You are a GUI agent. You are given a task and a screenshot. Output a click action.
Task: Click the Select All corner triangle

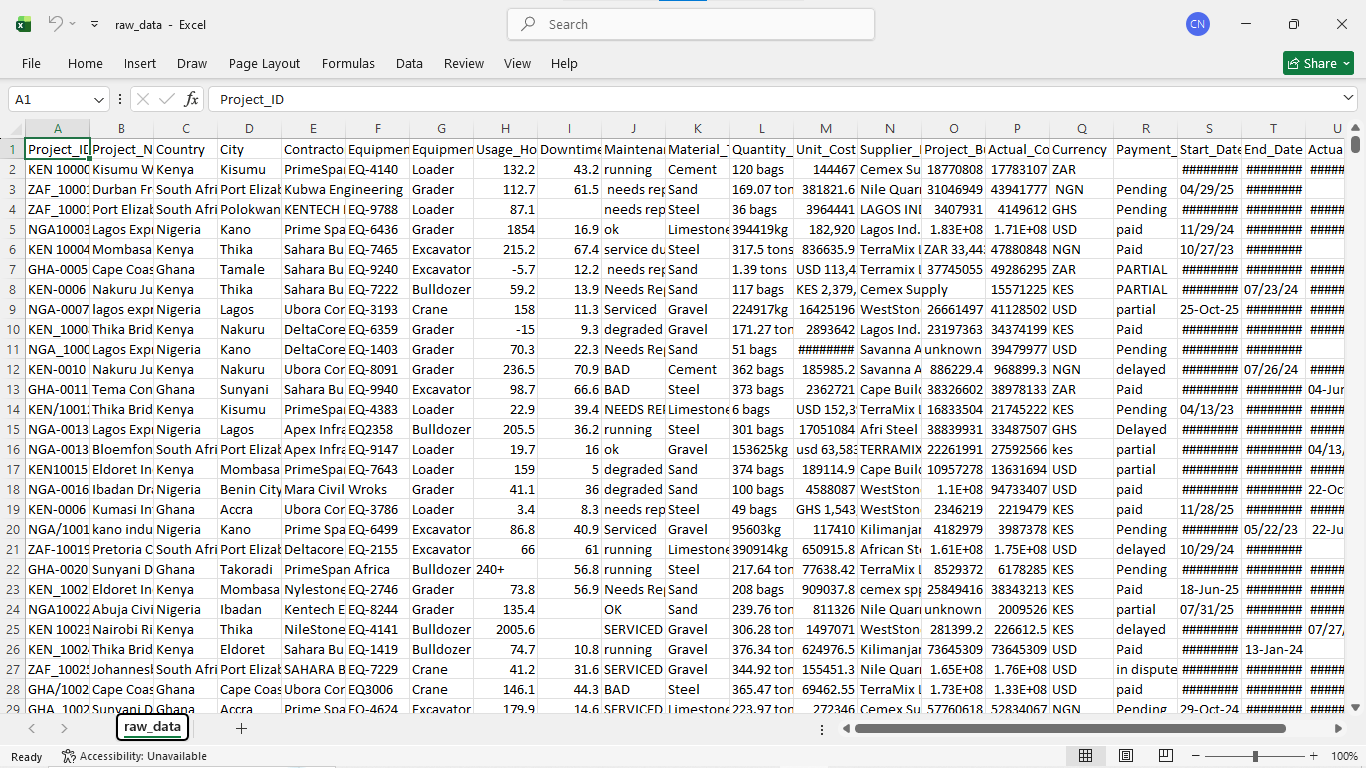coord(12,128)
